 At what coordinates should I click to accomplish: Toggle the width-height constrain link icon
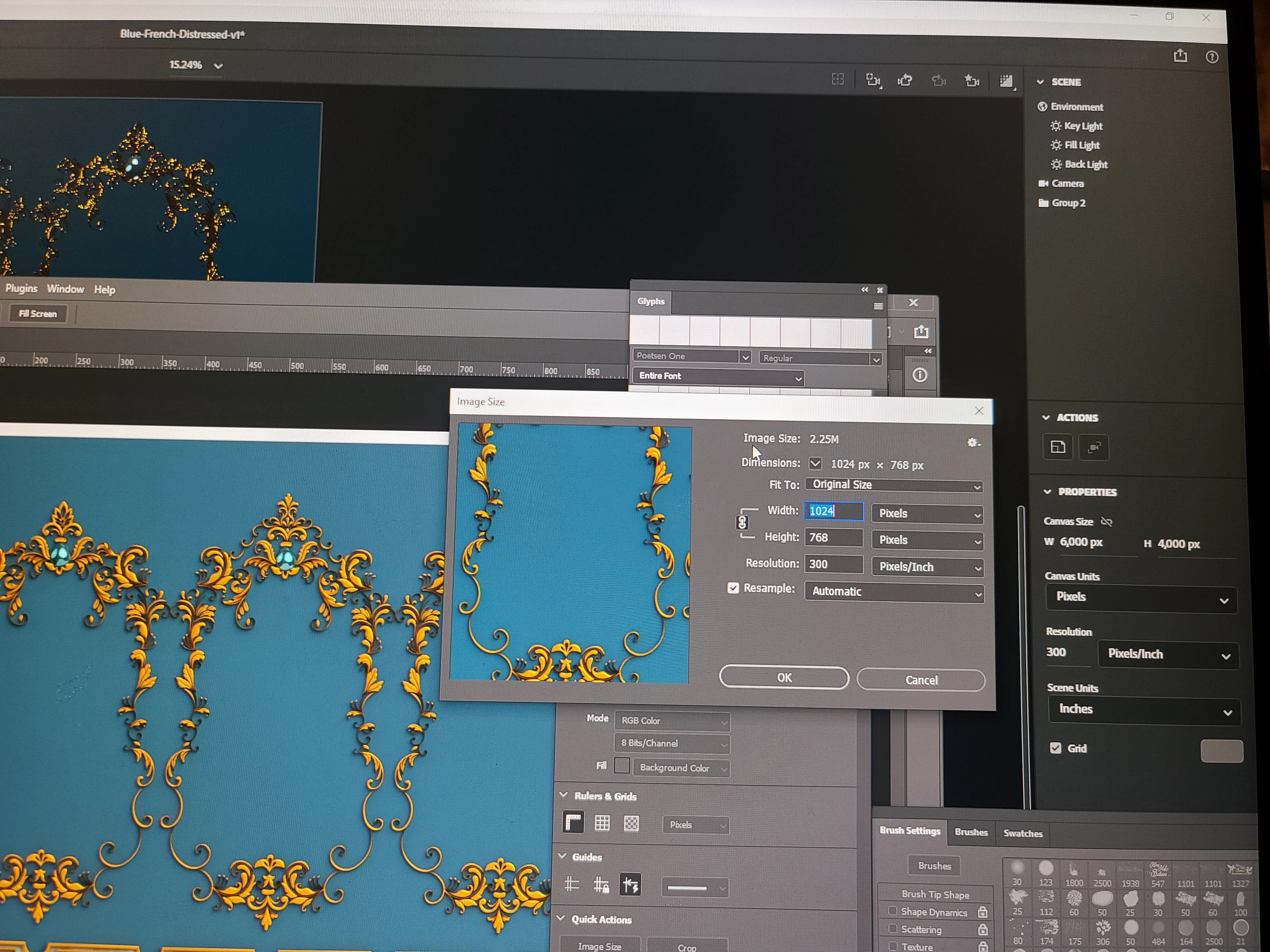pos(742,523)
